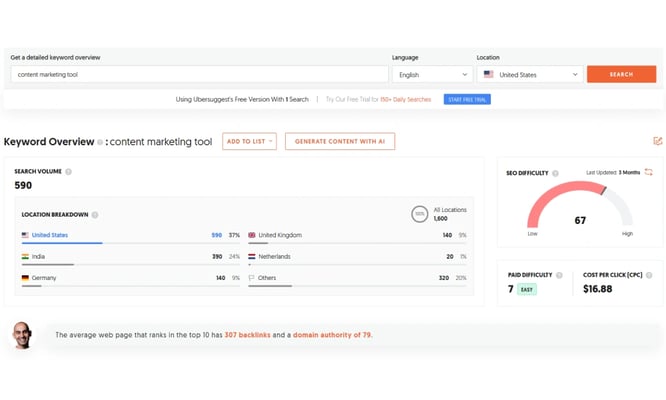
Task: Expand the Add to List dropdown
Action: 249,141
